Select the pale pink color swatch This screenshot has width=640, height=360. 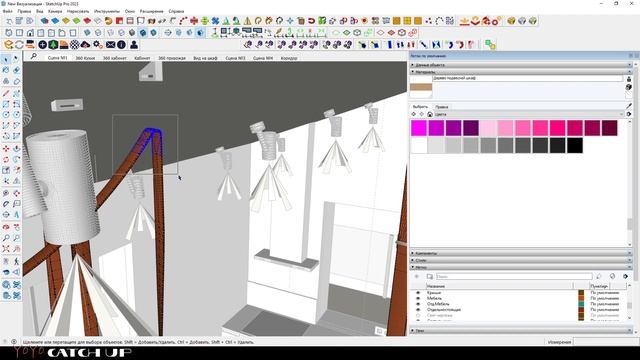[488, 128]
